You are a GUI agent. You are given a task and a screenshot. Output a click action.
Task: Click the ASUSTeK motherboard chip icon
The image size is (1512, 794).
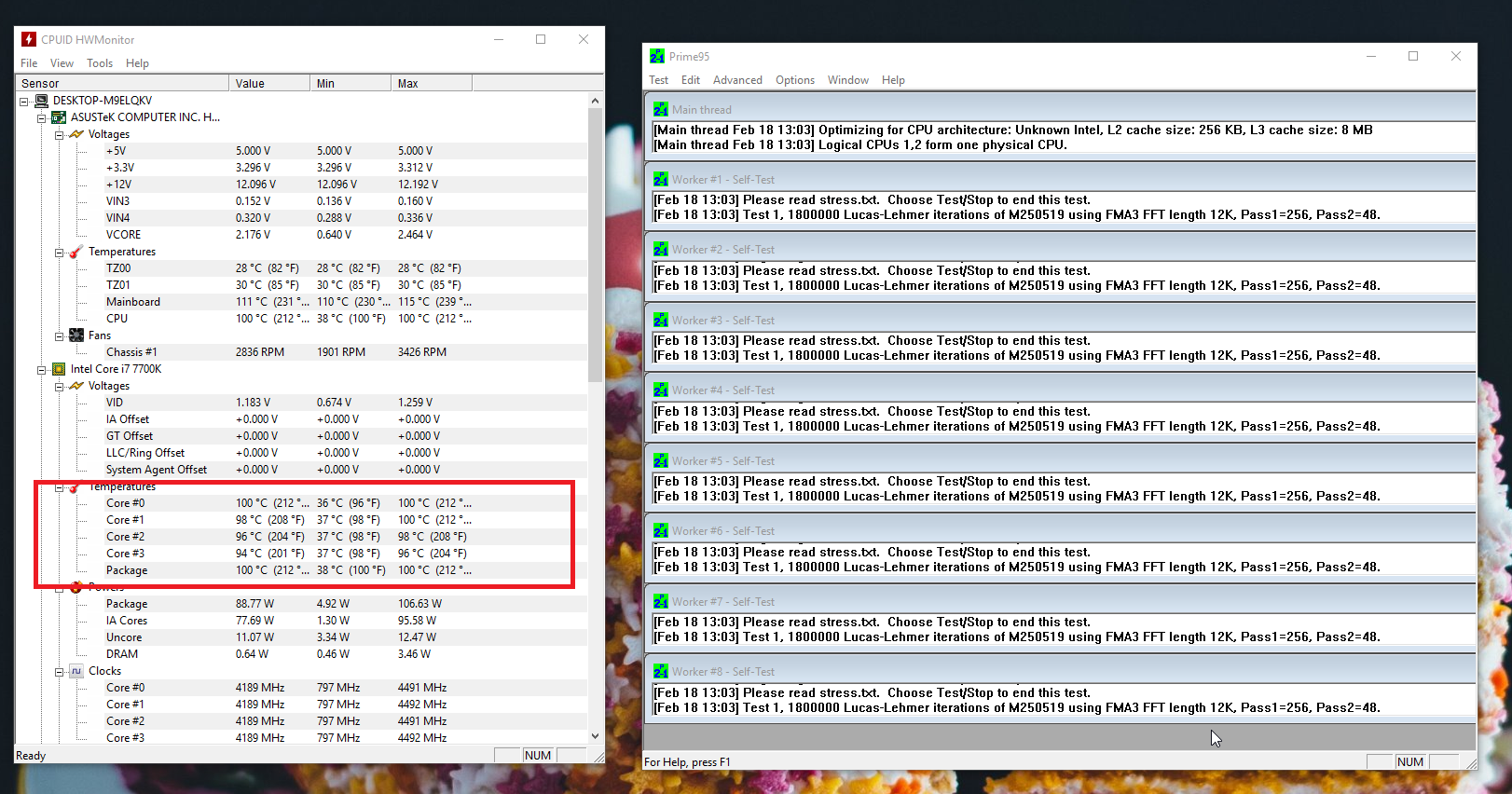(59, 117)
